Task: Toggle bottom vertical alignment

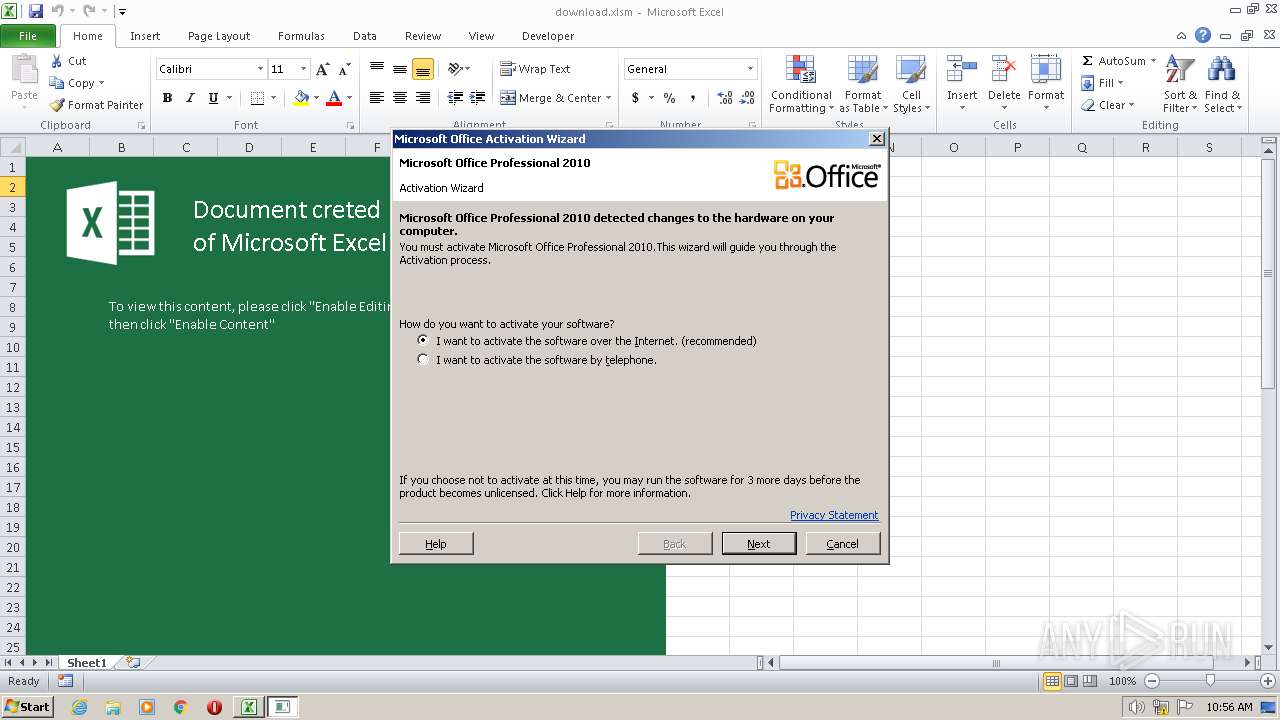Action: (x=423, y=69)
